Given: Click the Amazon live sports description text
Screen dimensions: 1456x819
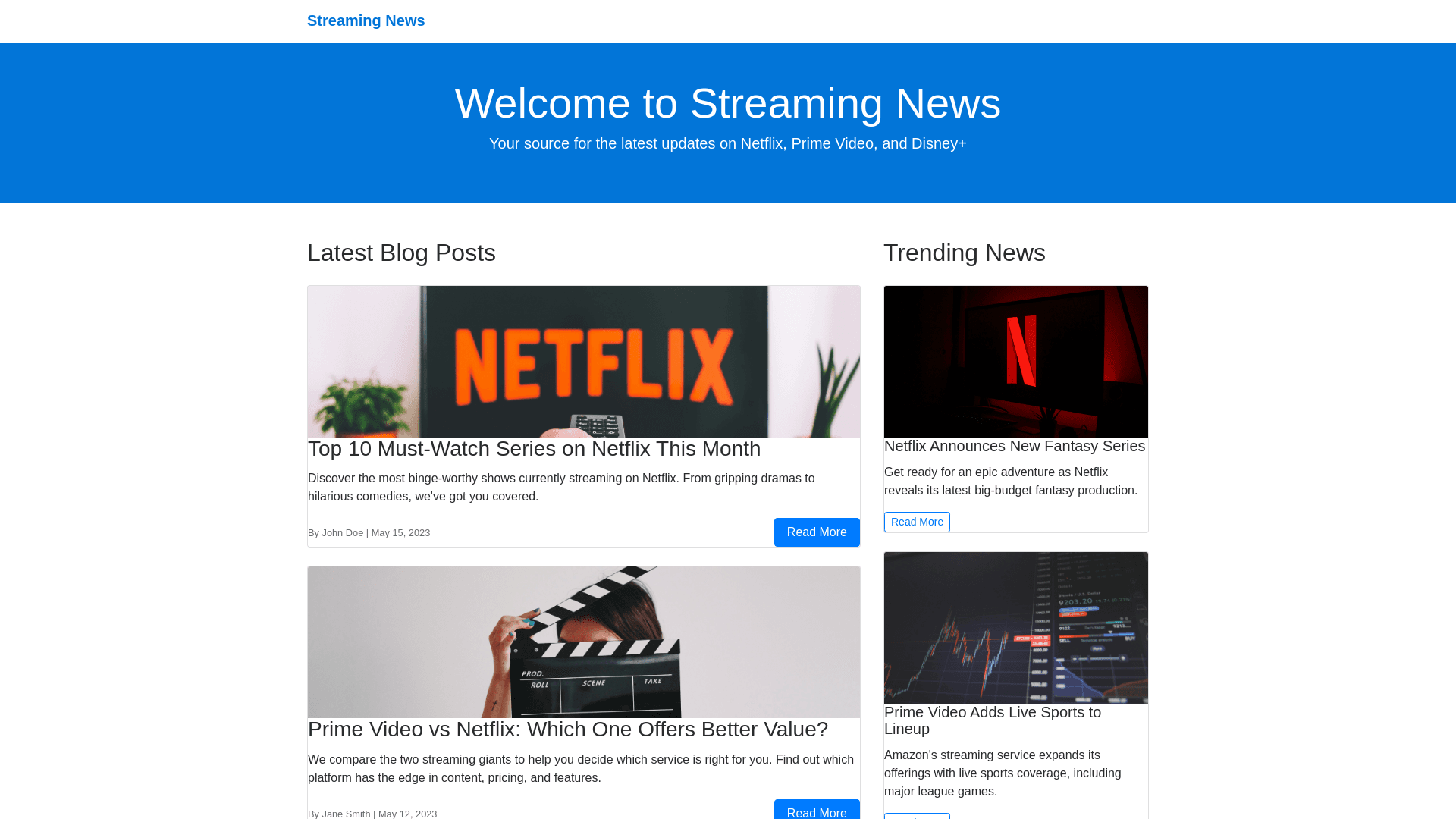Looking at the screenshot, I should click(1002, 773).
